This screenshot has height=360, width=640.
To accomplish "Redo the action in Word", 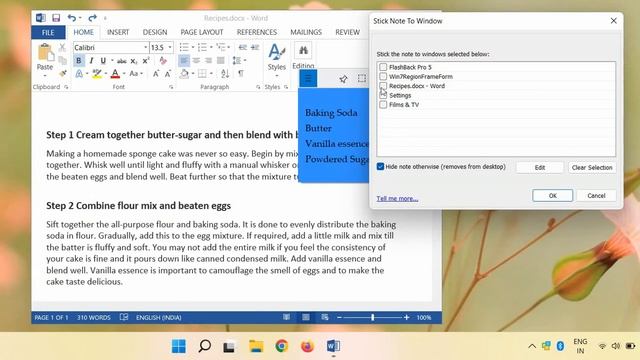I will [92, 18].
